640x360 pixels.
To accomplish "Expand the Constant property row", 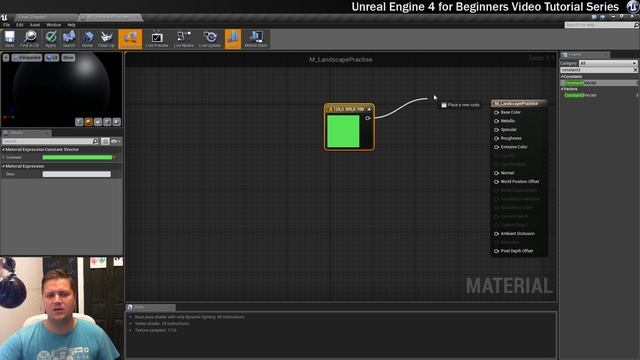I will tap(3, 157).
